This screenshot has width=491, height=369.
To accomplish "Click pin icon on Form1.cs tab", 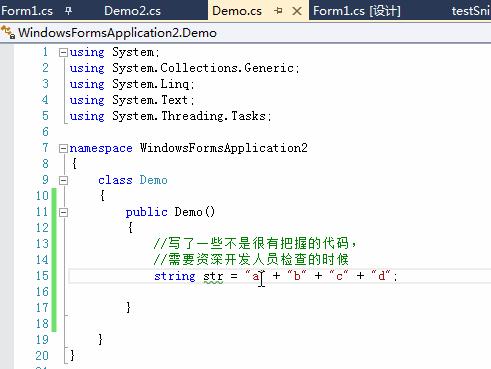I will 68,11.
